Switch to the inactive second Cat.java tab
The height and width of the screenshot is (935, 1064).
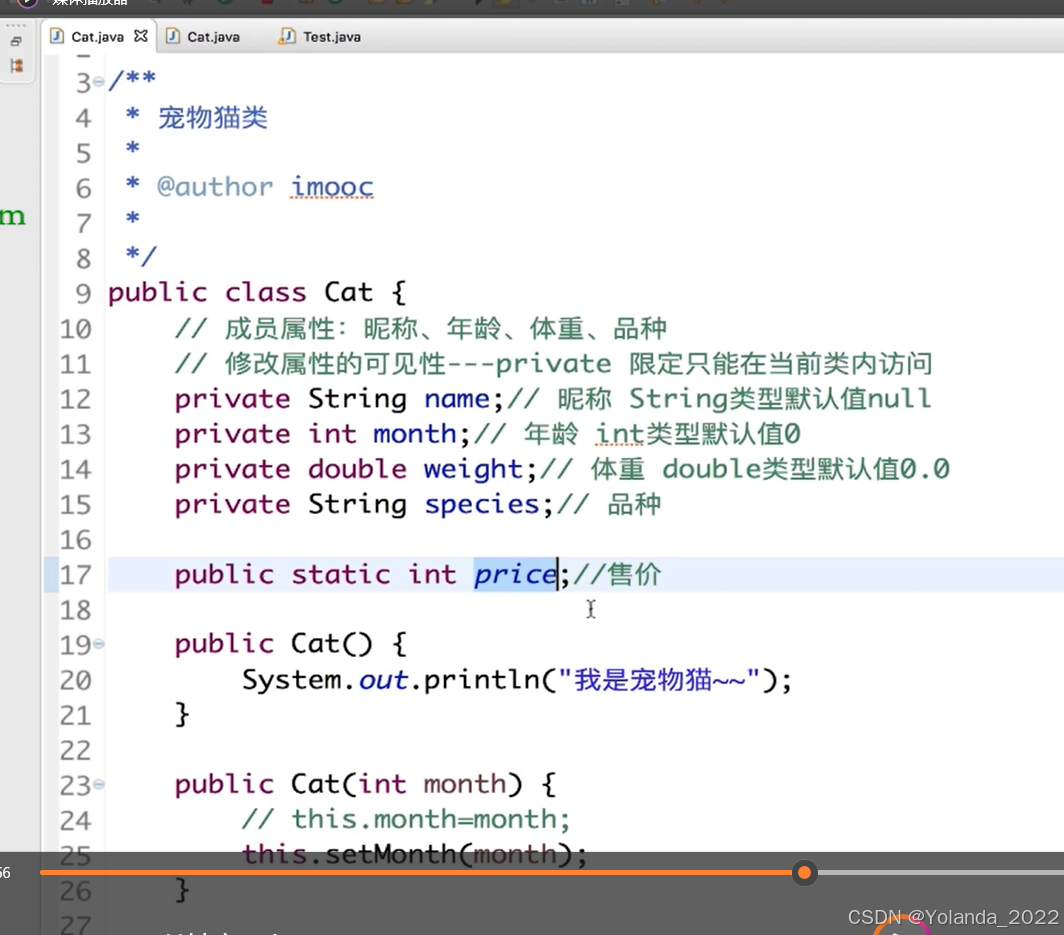204,37
